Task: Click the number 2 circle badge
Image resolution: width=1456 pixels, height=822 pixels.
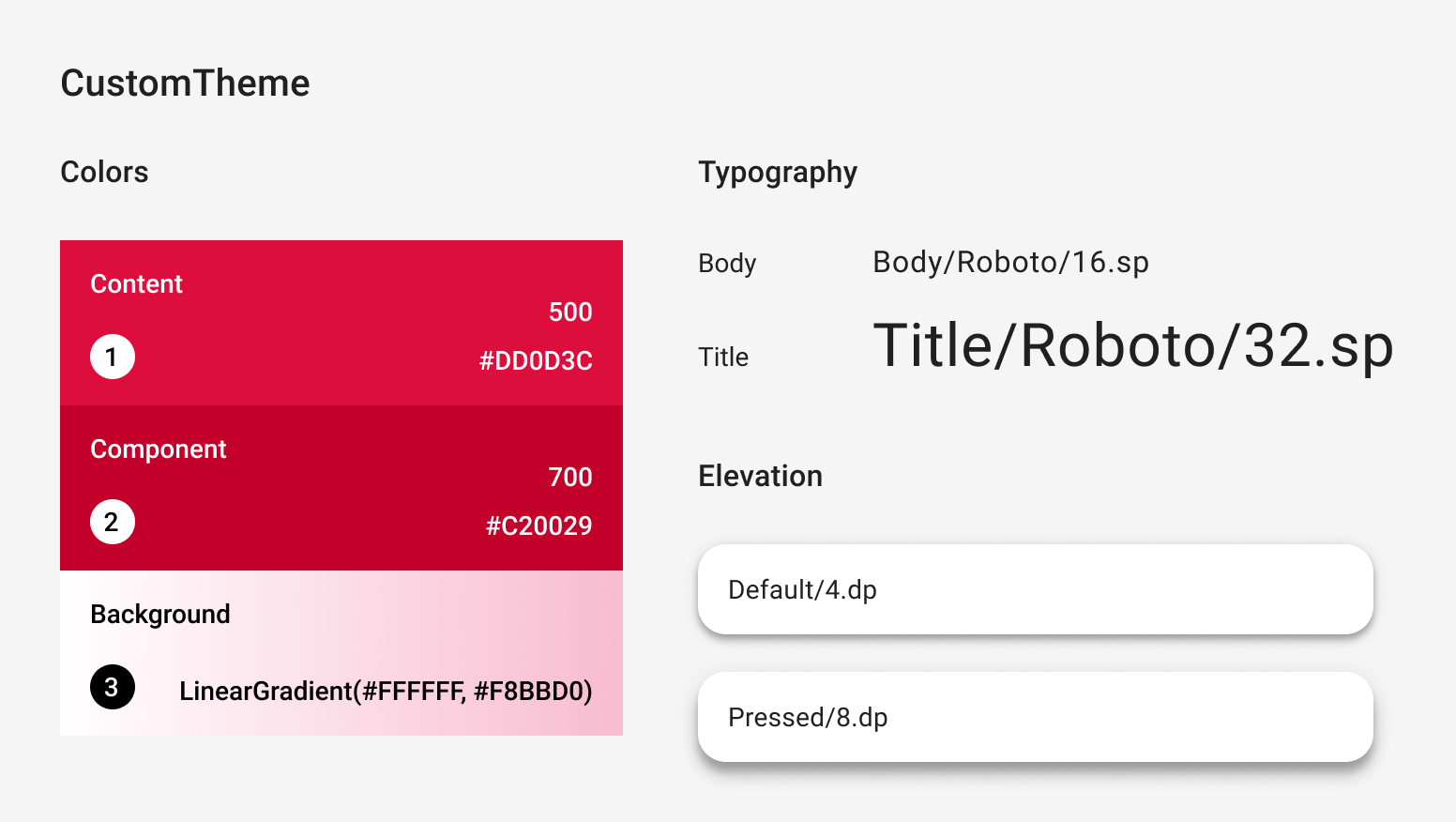Action: tap(113, 522)
